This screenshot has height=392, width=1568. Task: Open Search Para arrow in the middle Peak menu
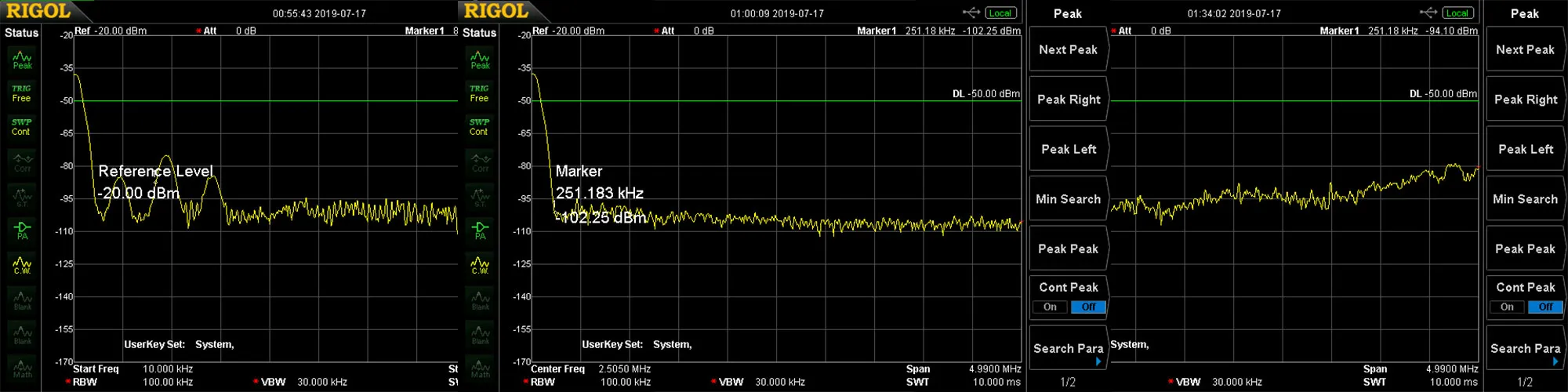[1098, 361]
